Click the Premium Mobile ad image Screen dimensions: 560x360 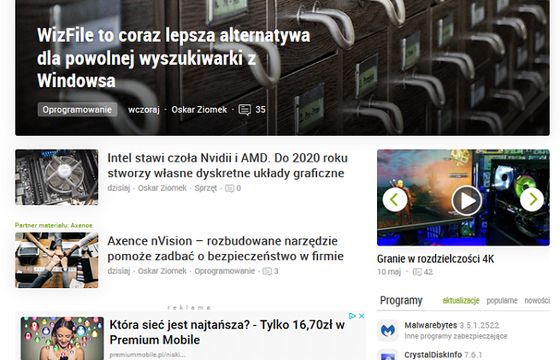pos(62,338)
